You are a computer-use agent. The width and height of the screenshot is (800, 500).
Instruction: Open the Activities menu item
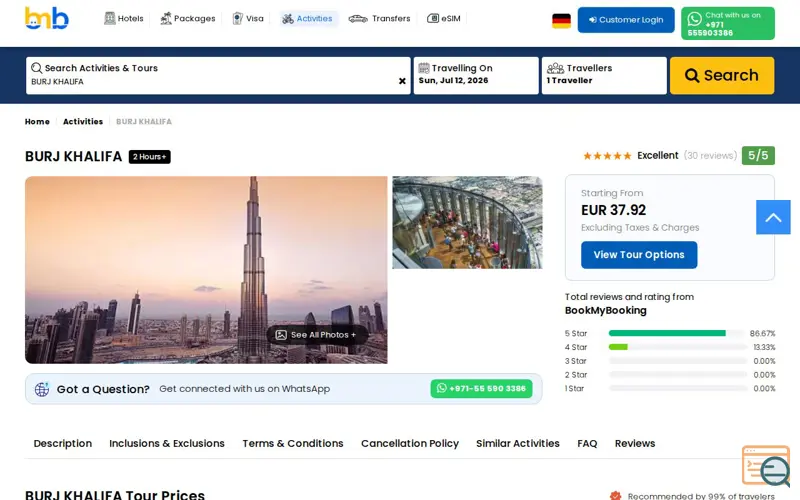click(308, 19)
